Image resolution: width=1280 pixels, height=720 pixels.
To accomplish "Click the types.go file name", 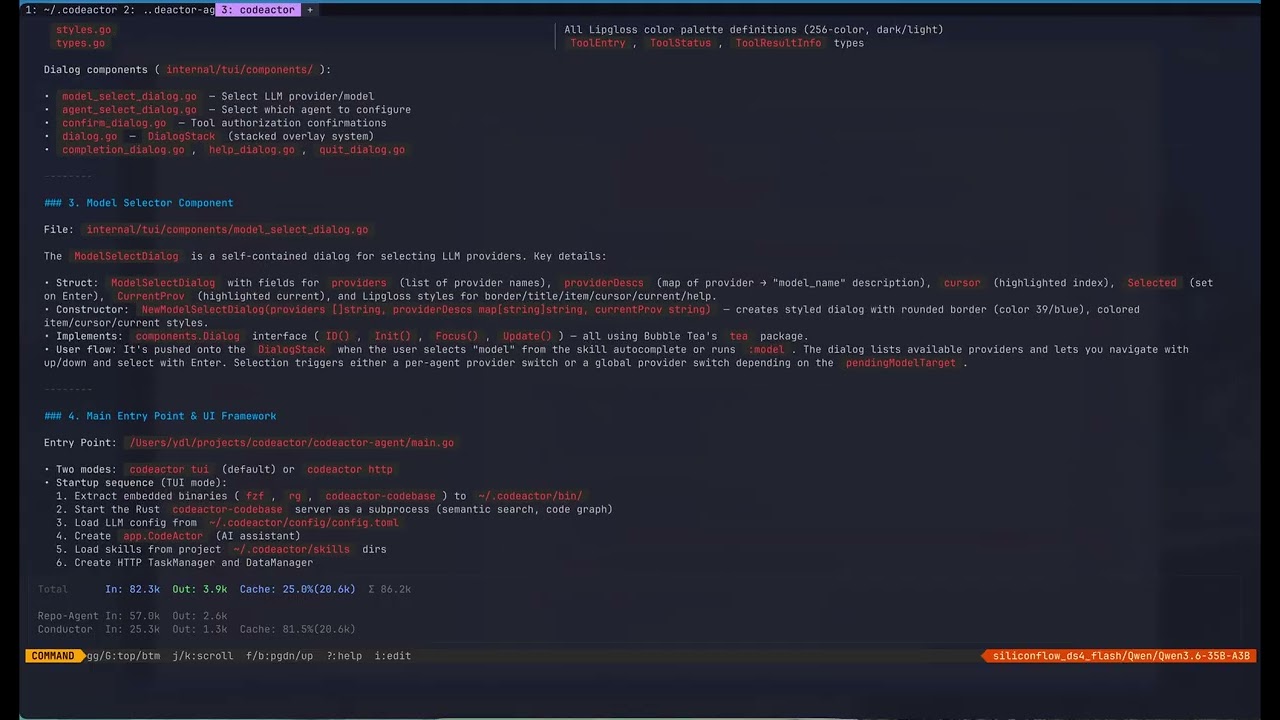I will point(80,43).
